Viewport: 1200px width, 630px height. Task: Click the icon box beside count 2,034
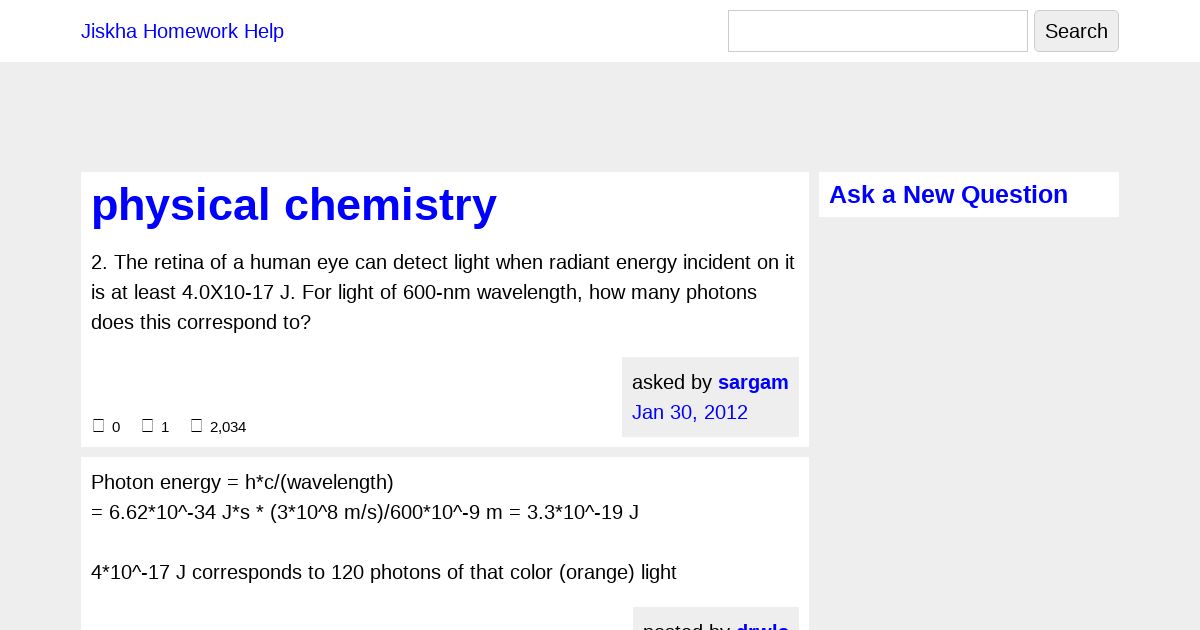(196, 426)
